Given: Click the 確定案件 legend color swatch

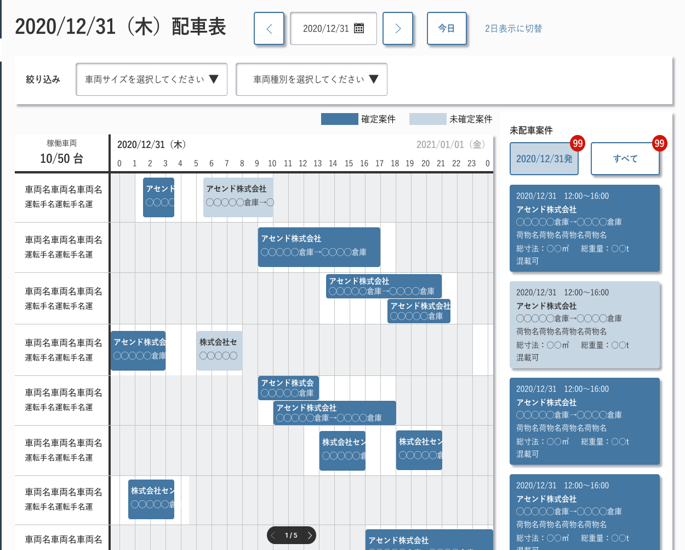Looking at the screenshot, I should coord(339,119).
